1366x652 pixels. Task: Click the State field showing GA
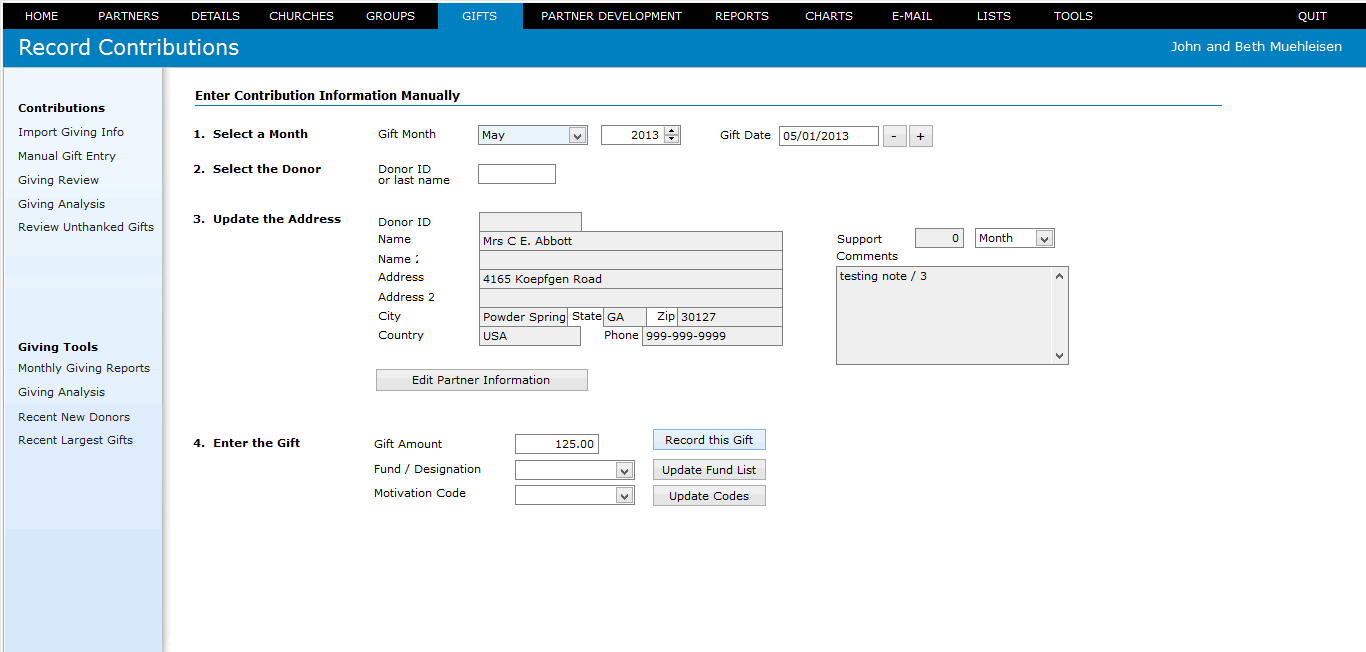pyautogui.click(x=625, y=317)
